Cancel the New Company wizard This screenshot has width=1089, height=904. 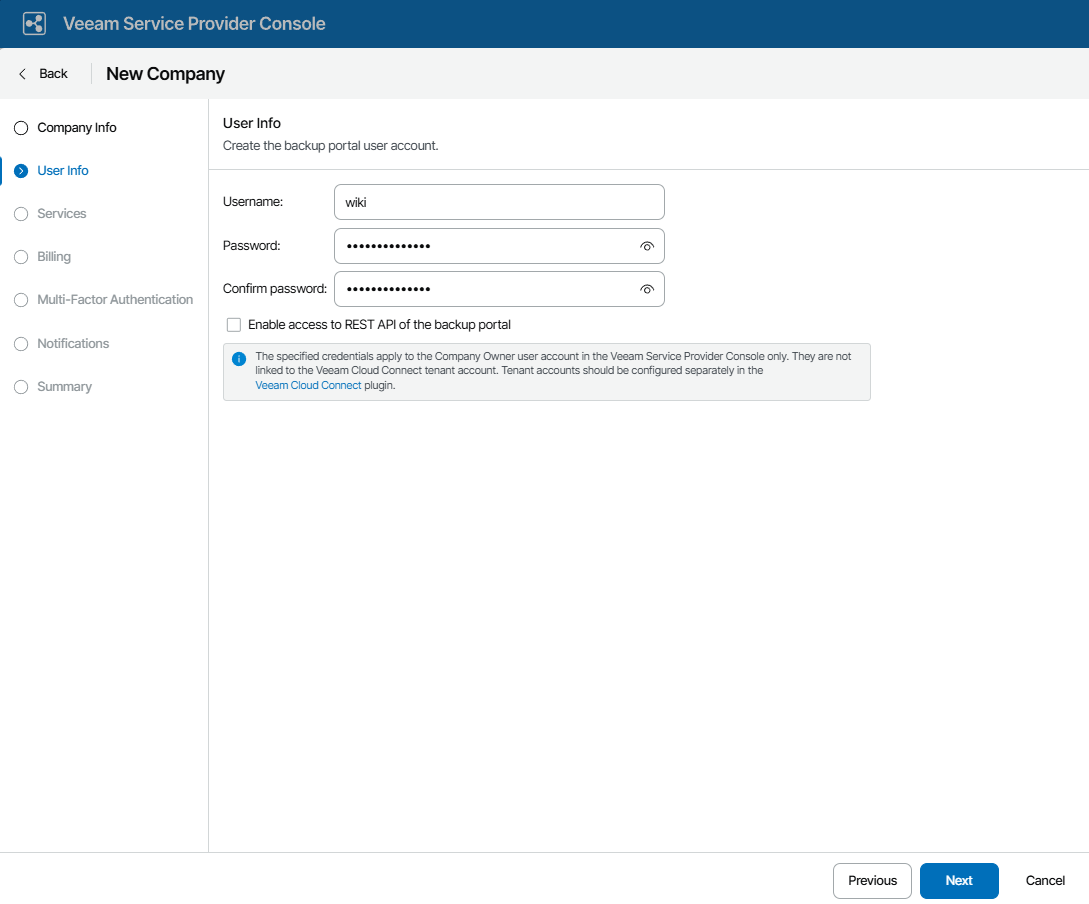(x=1045, y=881)
